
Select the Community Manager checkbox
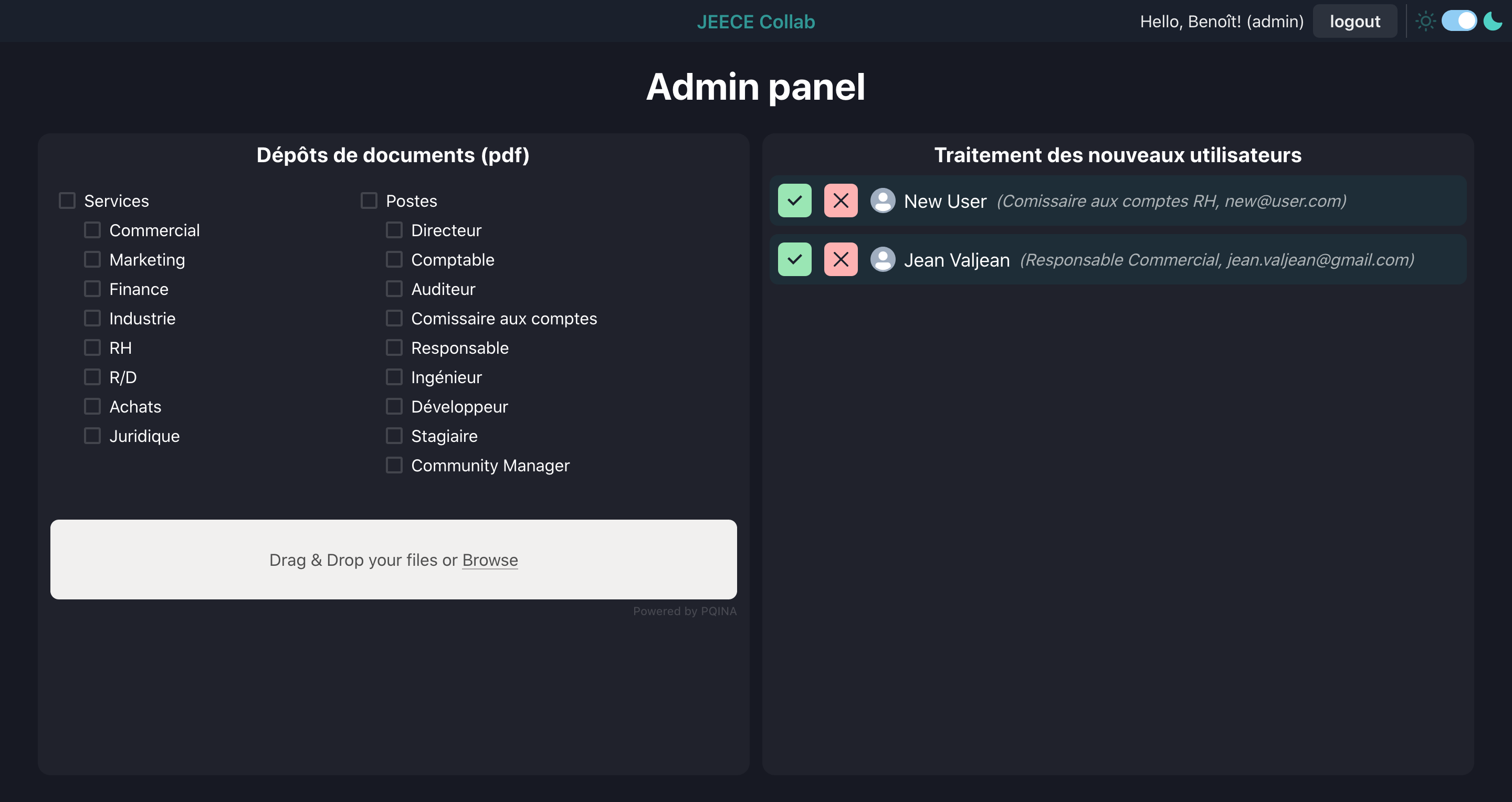394,465
